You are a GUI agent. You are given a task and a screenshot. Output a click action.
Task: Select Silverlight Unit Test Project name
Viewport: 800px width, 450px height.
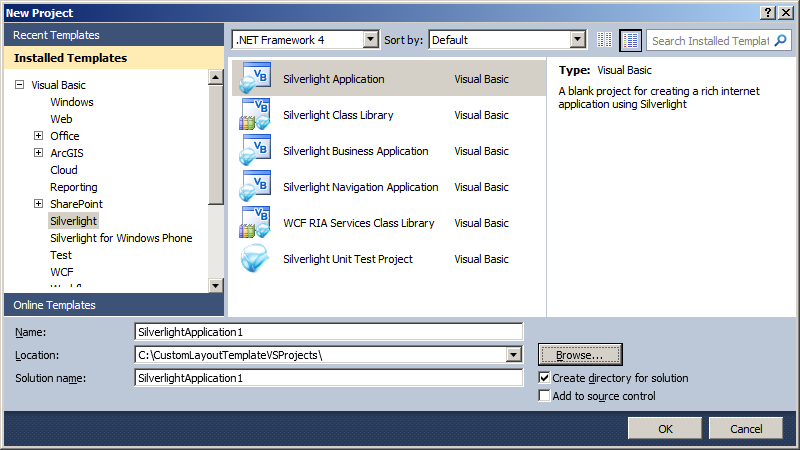[348, 259]
